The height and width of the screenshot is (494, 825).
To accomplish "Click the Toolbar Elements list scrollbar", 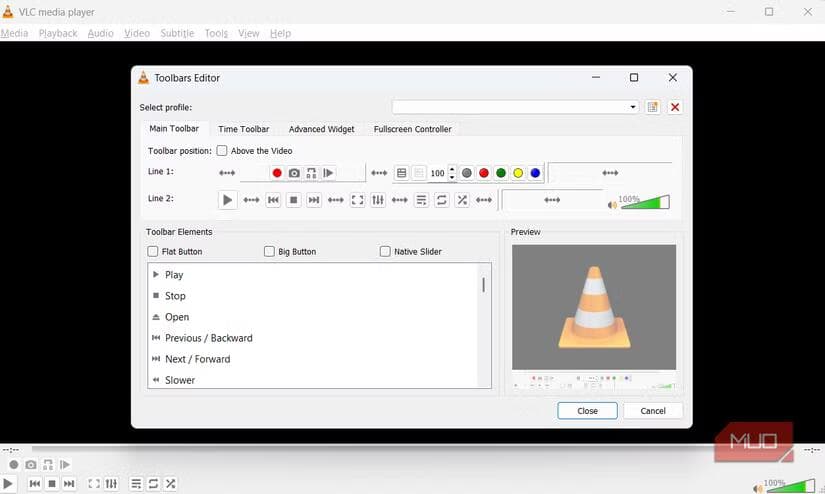I will pos(484,285).
